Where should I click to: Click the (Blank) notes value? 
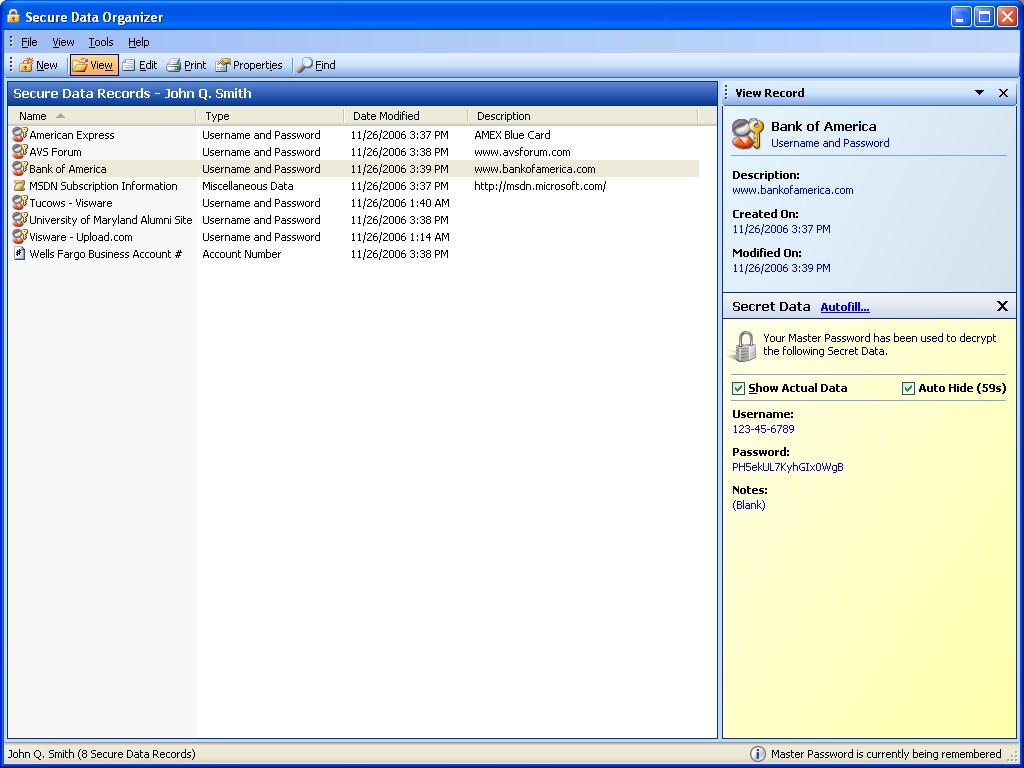[x=748, y=505]
